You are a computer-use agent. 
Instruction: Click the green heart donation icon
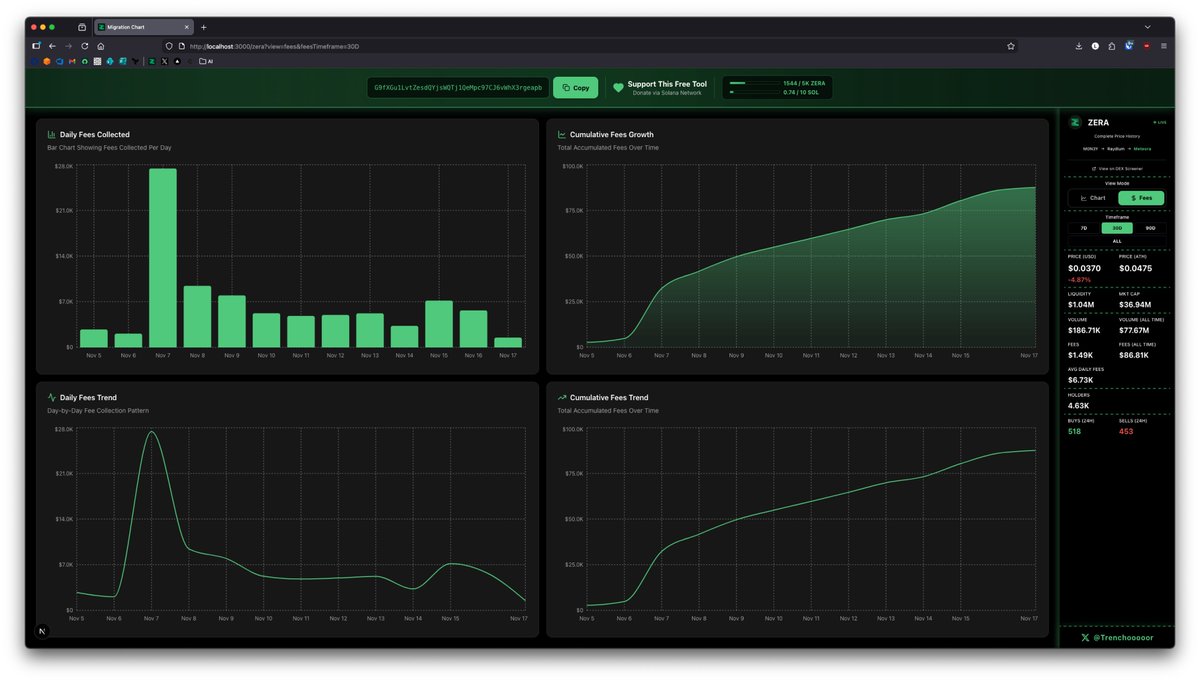pyautogui.click(x=618, y=87)
